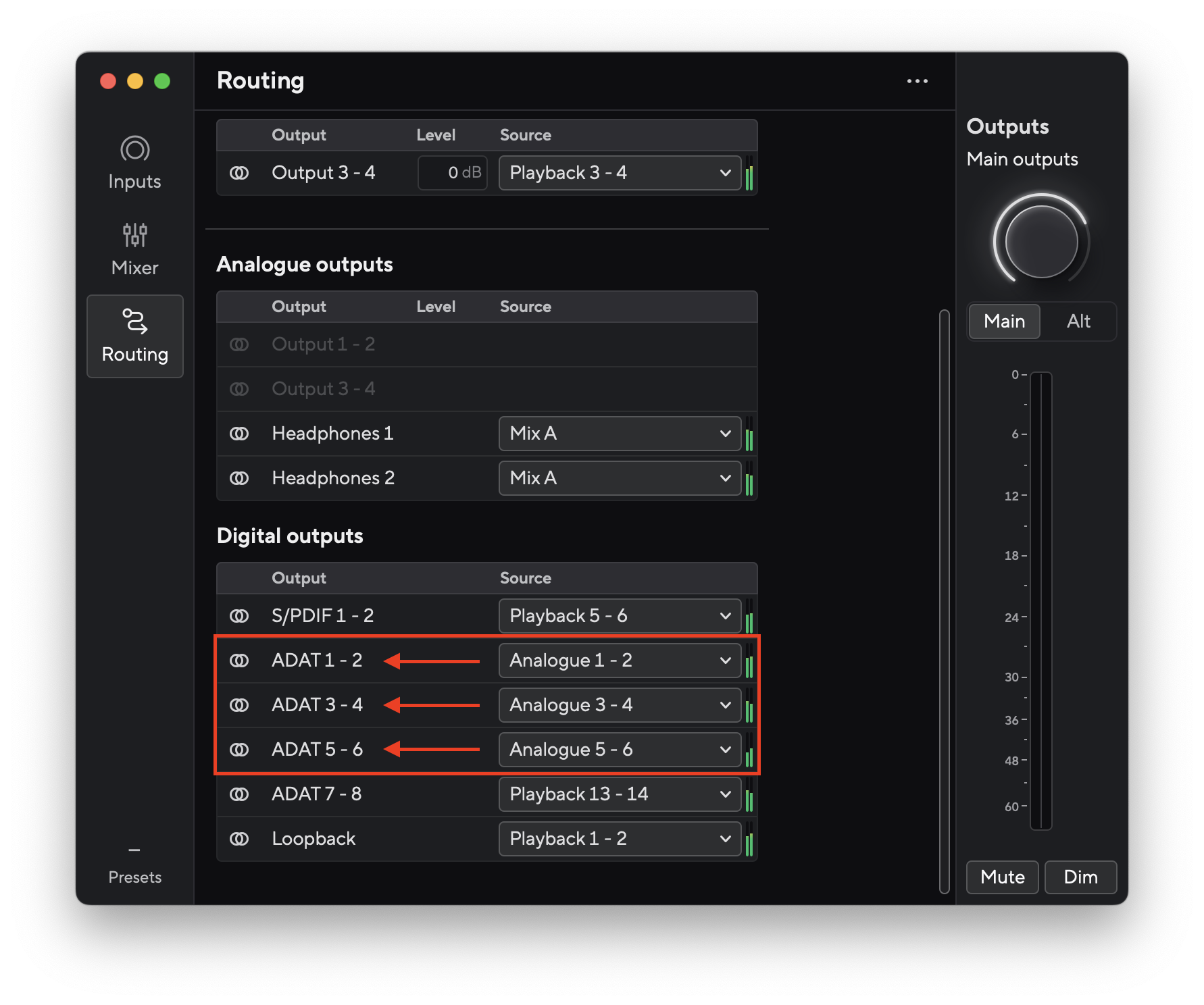Open the Analogue 5 - 6 source dropdown
The height and width of the screenshot is (1005, 1204).
(x=620, y=750)
